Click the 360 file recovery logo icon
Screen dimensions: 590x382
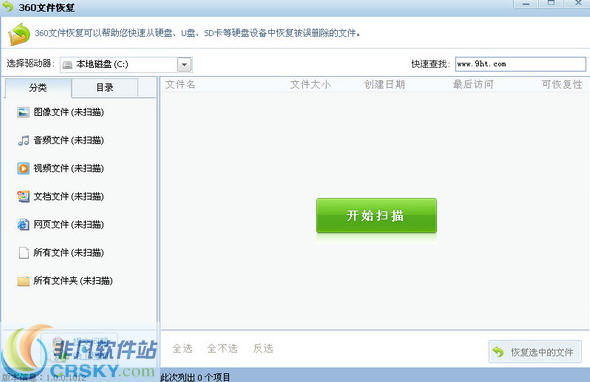point(19,34)
